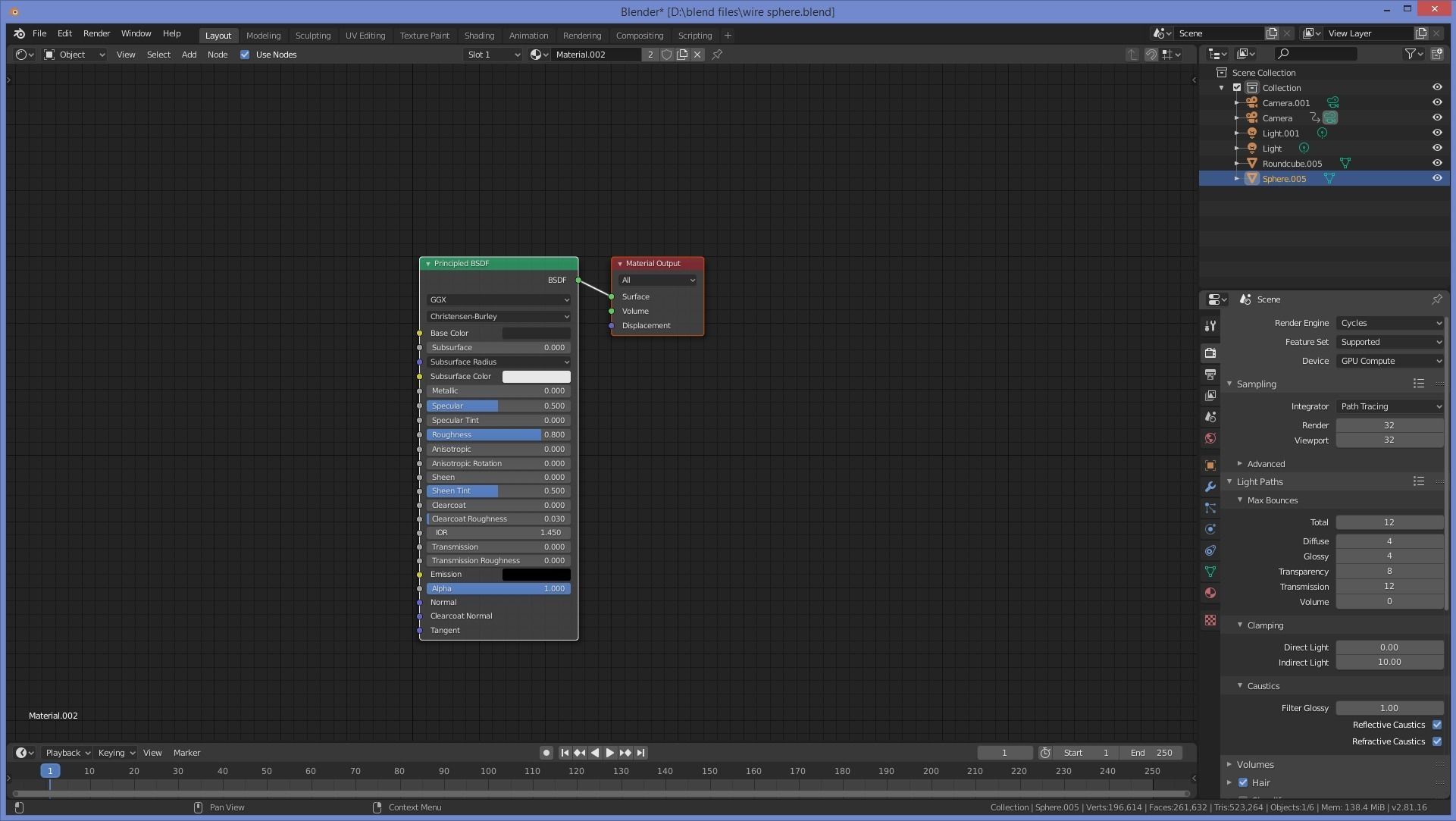Image resolution: width=1456 pixels, height=821 pixels.
Task: Open the GGX distribution dropdown
Action: (499, 299)
